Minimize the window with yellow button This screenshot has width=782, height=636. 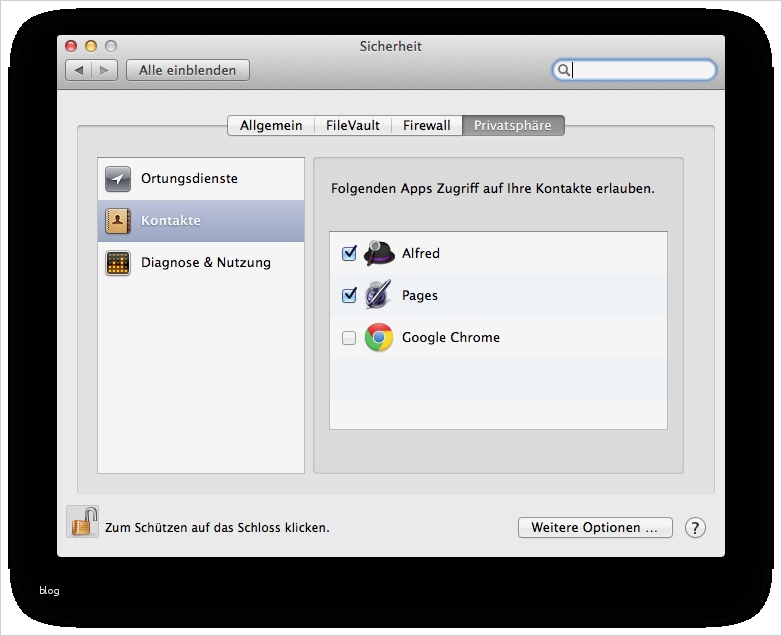91,46
